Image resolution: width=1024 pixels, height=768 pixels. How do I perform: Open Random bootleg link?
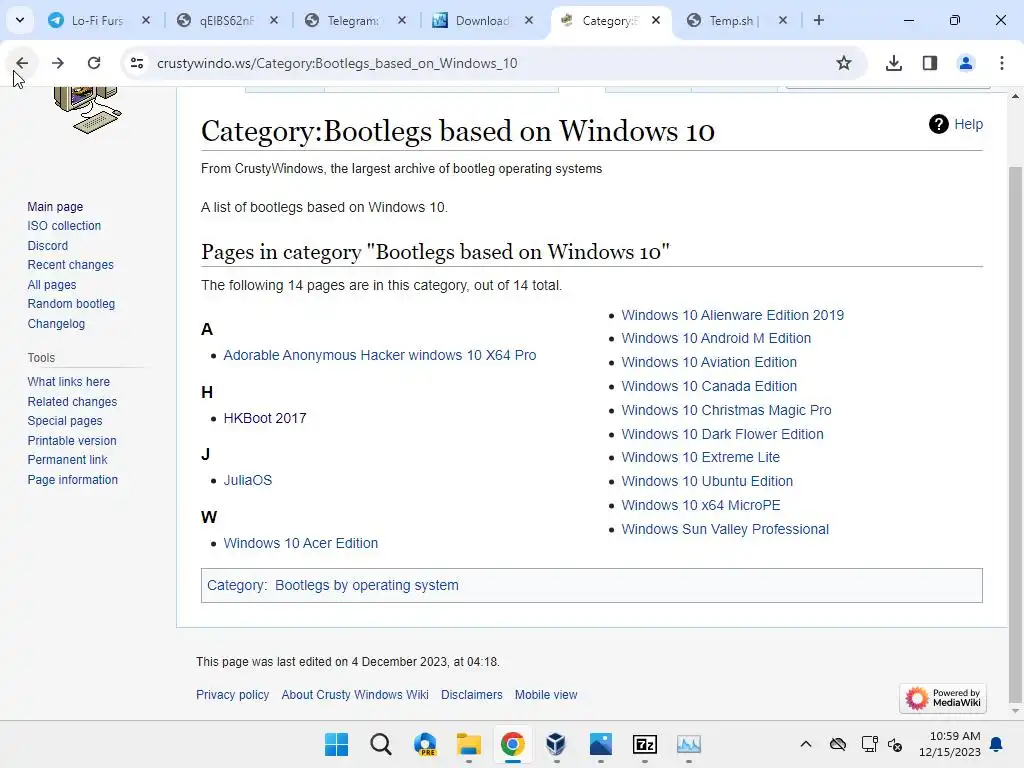(71, 304)
